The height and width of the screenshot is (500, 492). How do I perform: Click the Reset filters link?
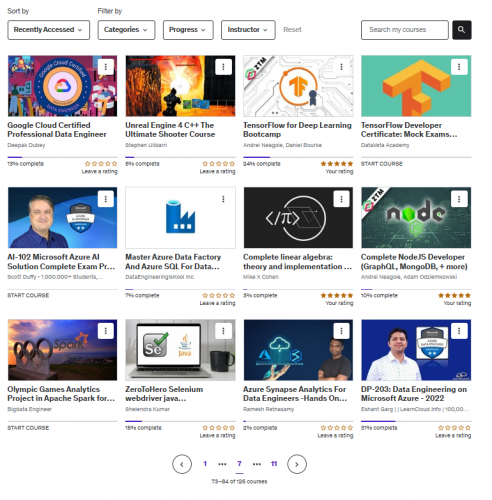click(x=292, y=30)
